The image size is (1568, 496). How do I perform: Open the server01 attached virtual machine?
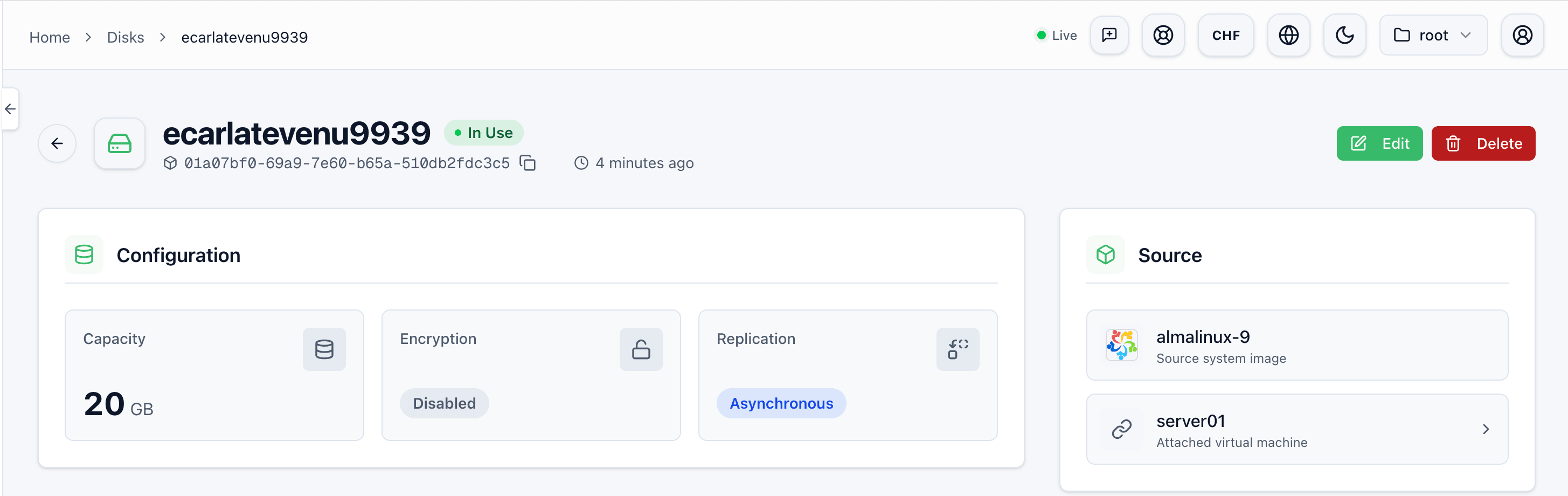tap(1296, 430)
